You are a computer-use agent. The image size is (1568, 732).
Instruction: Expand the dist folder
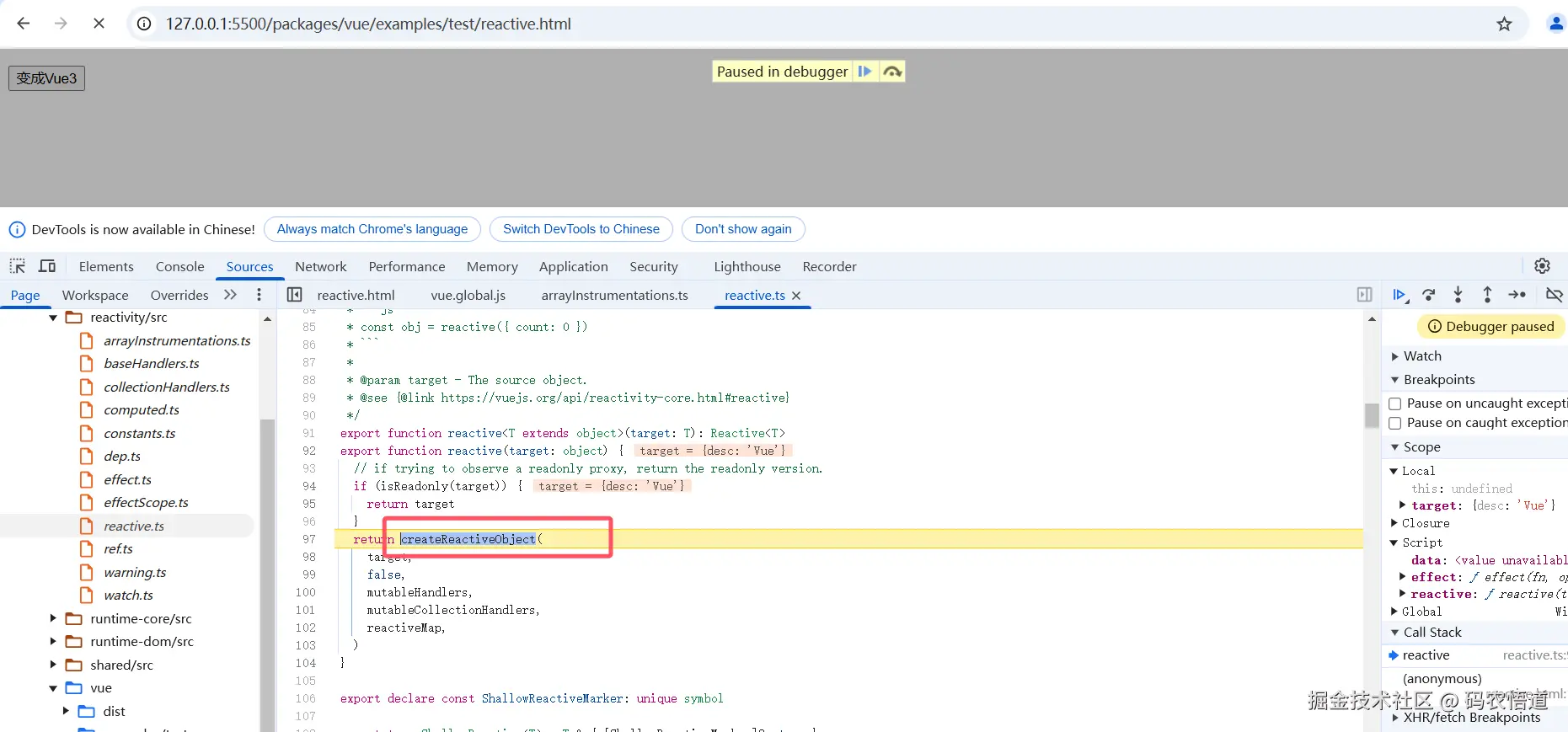point(66,711)
